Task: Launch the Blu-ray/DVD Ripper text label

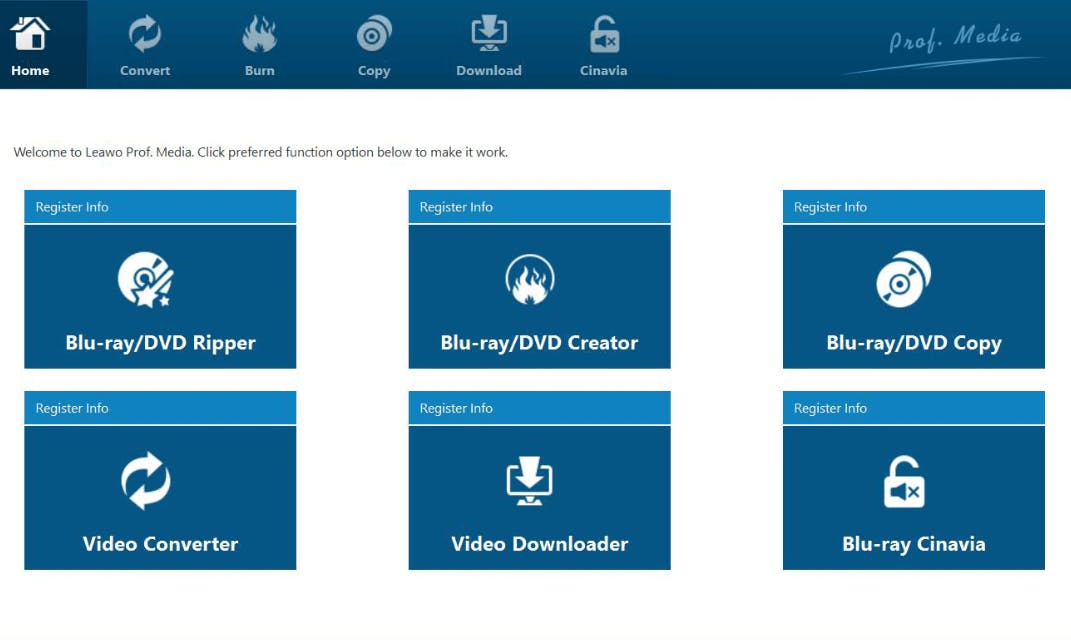Action: click(x=161, y=343)
